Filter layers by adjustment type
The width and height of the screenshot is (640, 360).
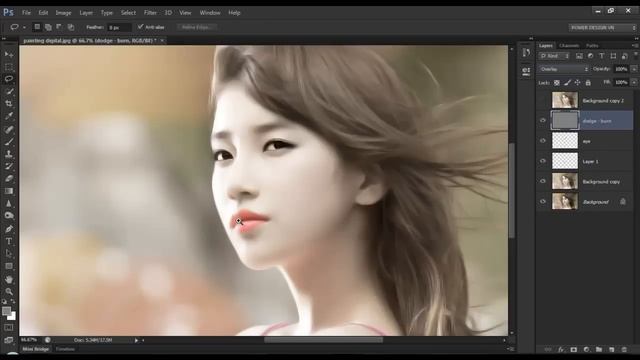(590, 56)
